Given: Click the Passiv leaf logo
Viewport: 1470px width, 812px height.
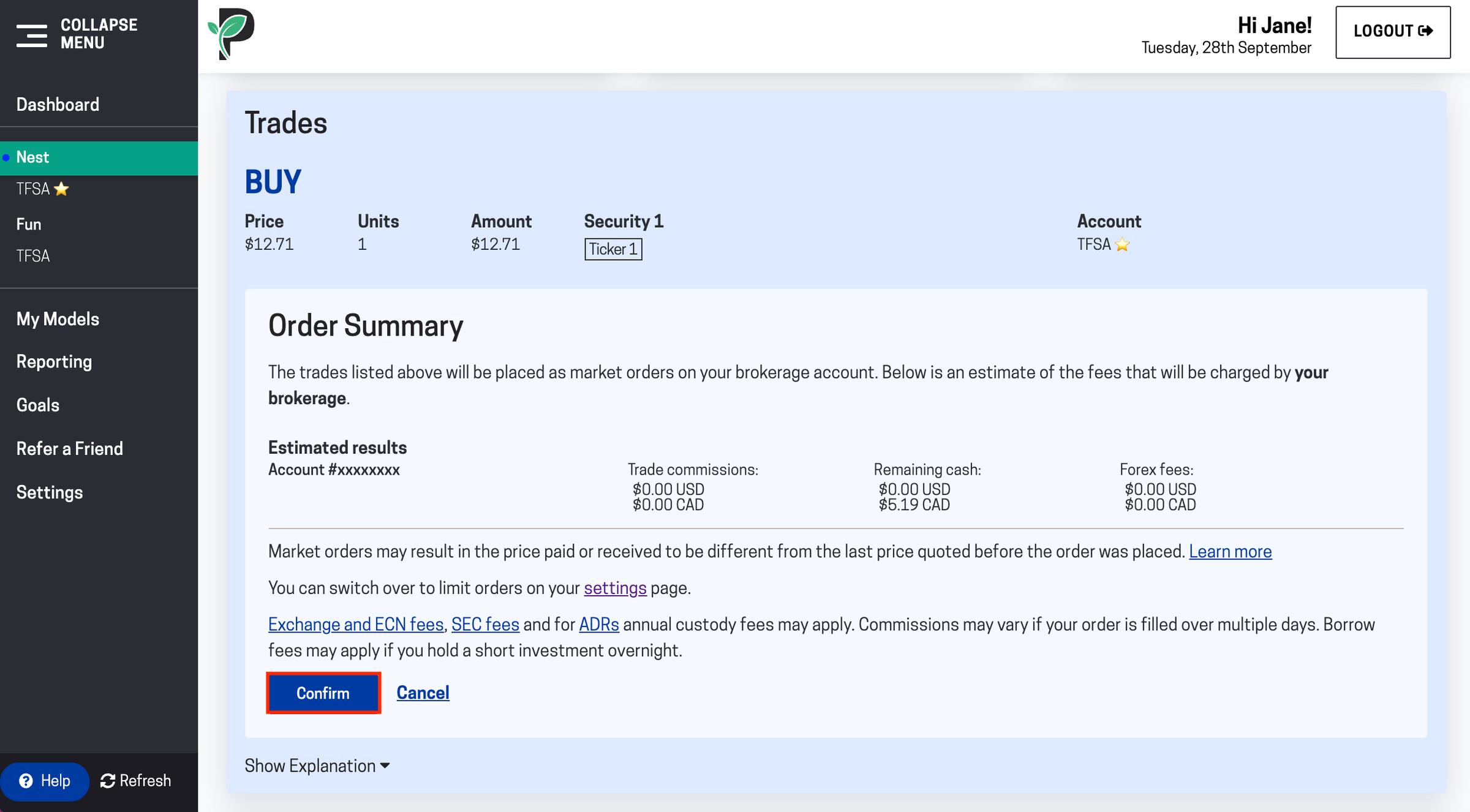Looking at the screenshot, I should coord(231,34).
